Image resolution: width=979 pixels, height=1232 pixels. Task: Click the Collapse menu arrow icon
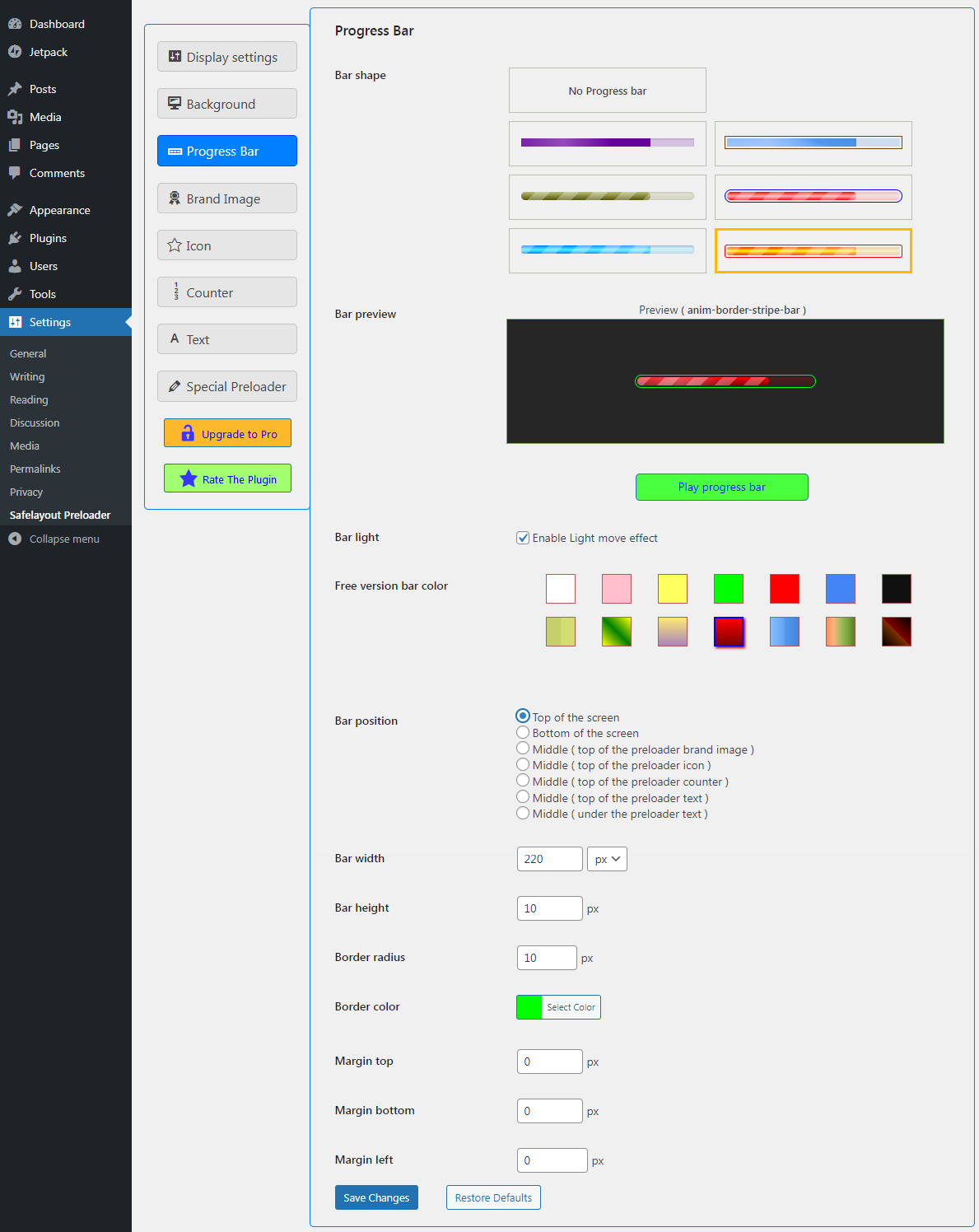pos(15,539)
